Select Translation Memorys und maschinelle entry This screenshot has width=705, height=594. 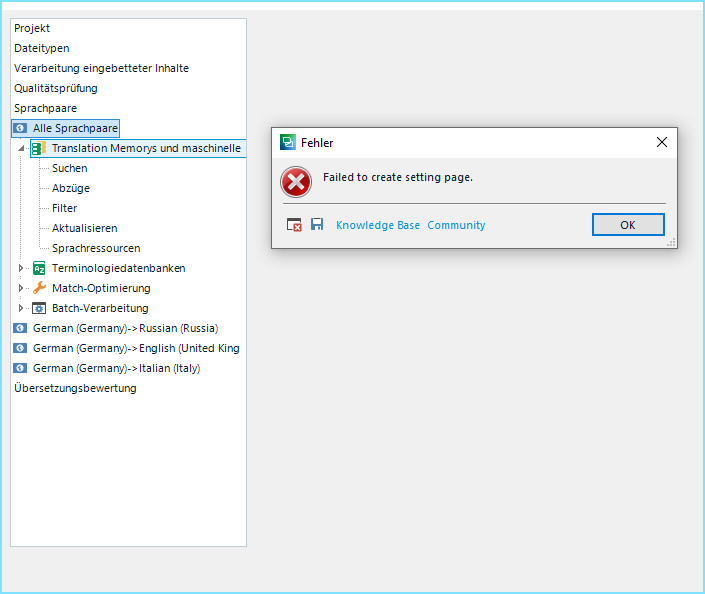[x=146, y=148]
